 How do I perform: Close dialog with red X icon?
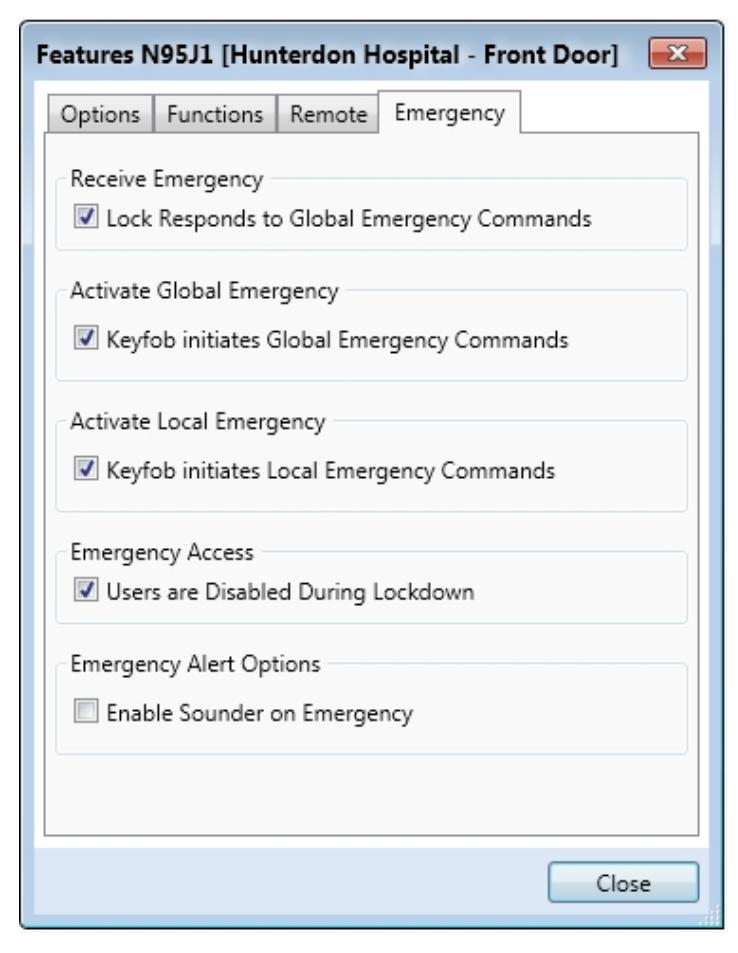[677, 53]
